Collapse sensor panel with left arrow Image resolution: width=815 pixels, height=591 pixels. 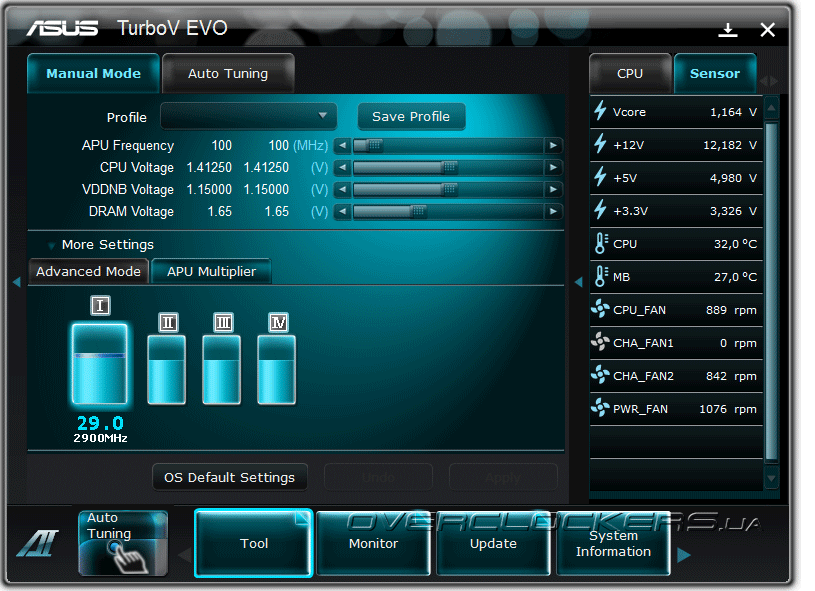[579, 282]
